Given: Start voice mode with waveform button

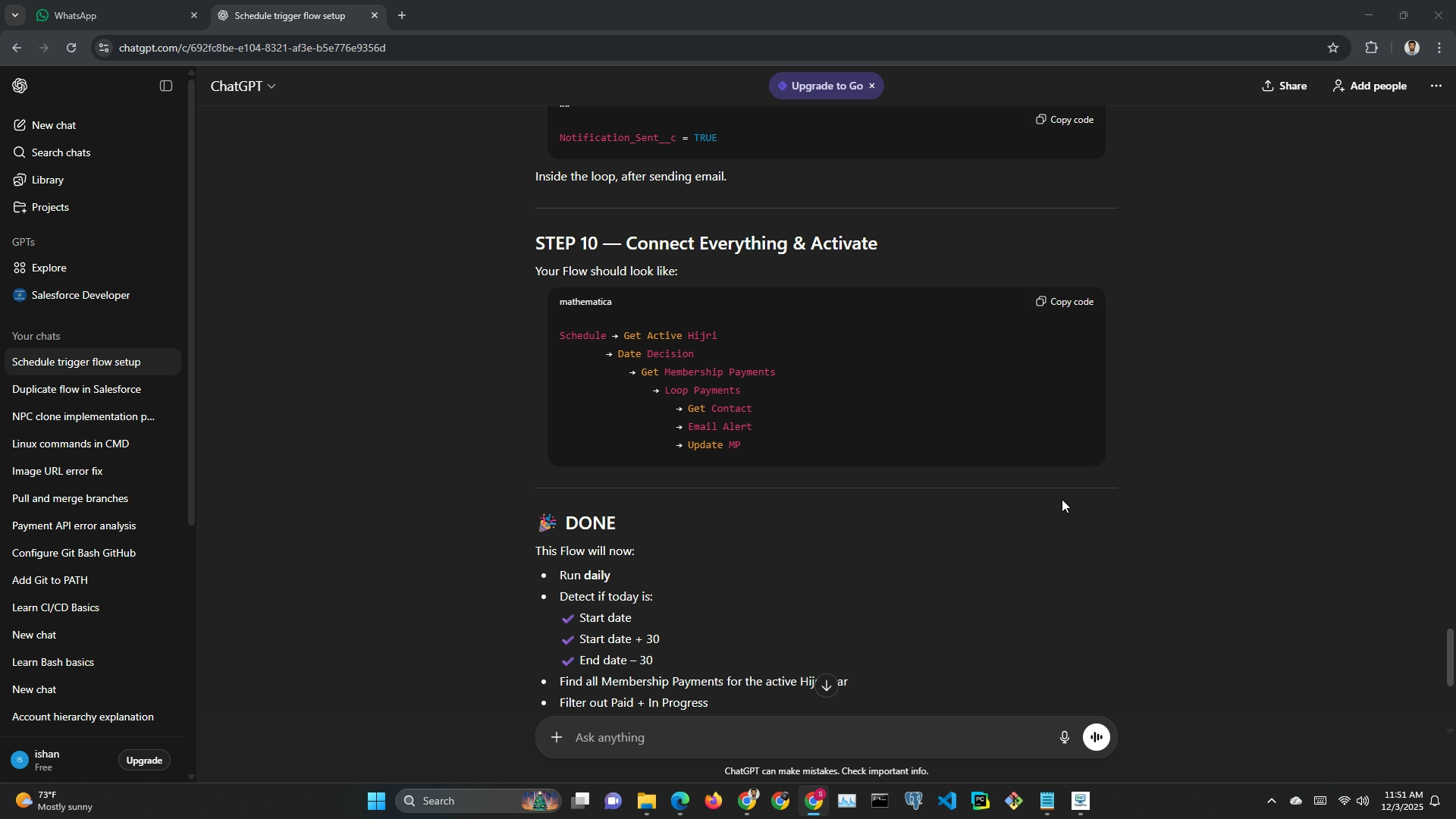Looking at the screenshot, I should [x=1097, y=737].
